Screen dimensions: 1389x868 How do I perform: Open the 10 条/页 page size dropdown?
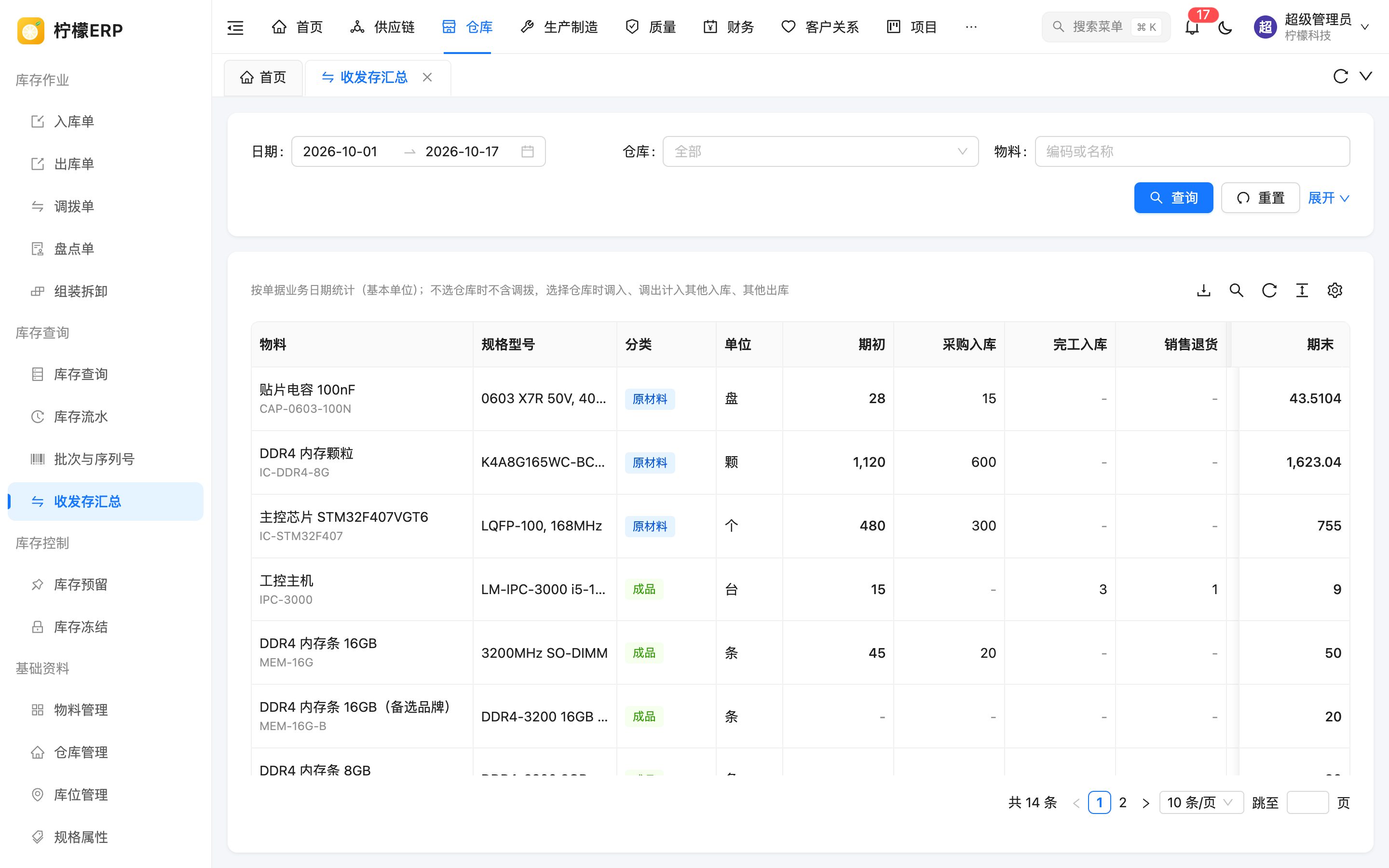click(1201, 802)
